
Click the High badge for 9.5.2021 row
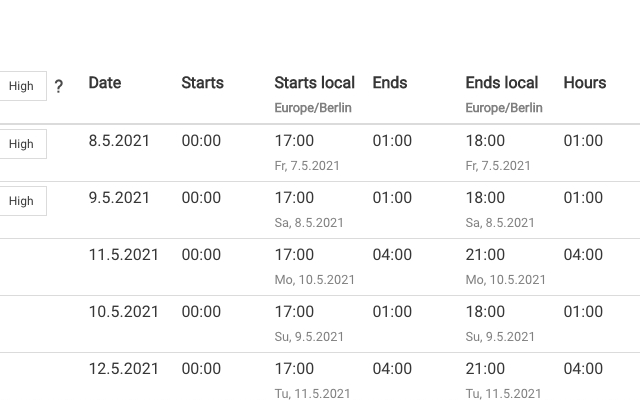click(x=21, y=201)
